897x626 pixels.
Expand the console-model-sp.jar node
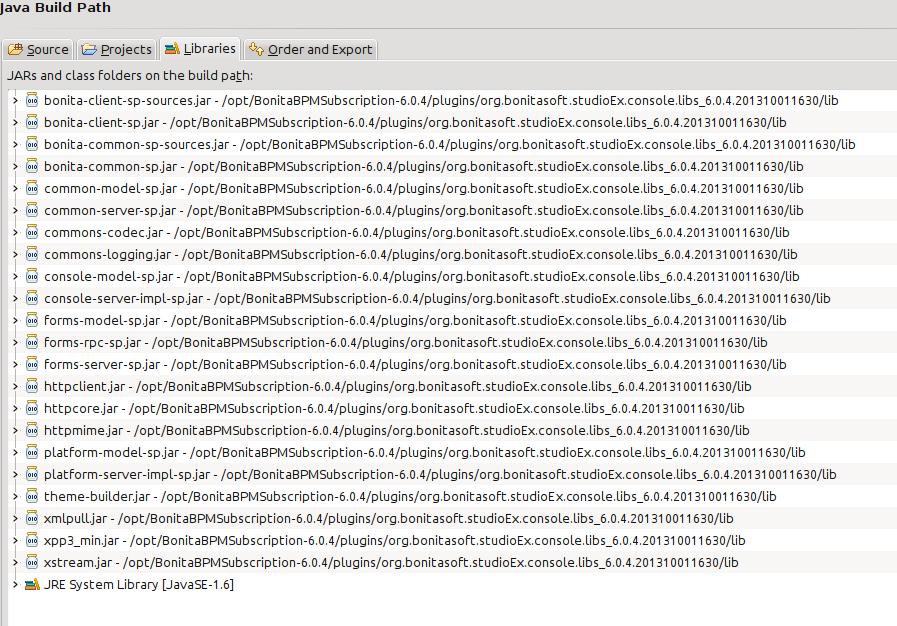15,276
